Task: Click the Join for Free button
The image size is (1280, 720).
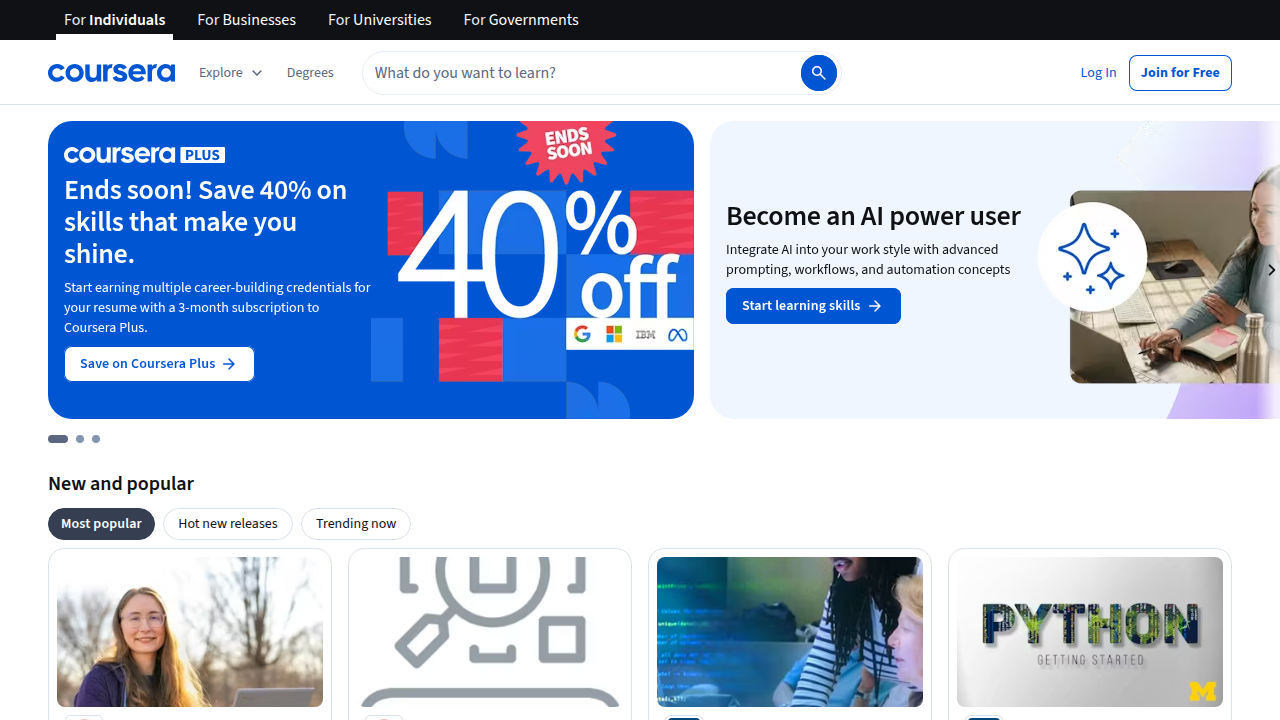Action: [x=1180, y=73]
